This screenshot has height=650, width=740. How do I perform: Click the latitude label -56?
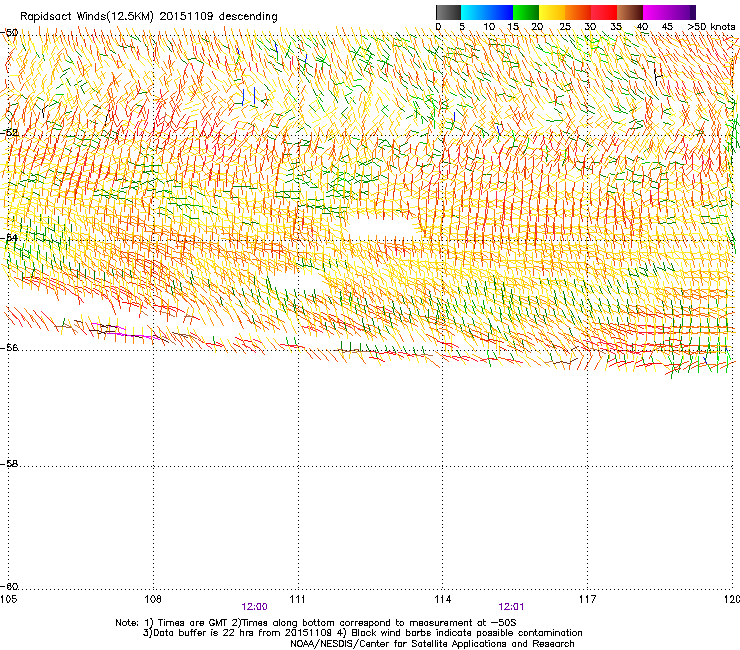point(9,348)
